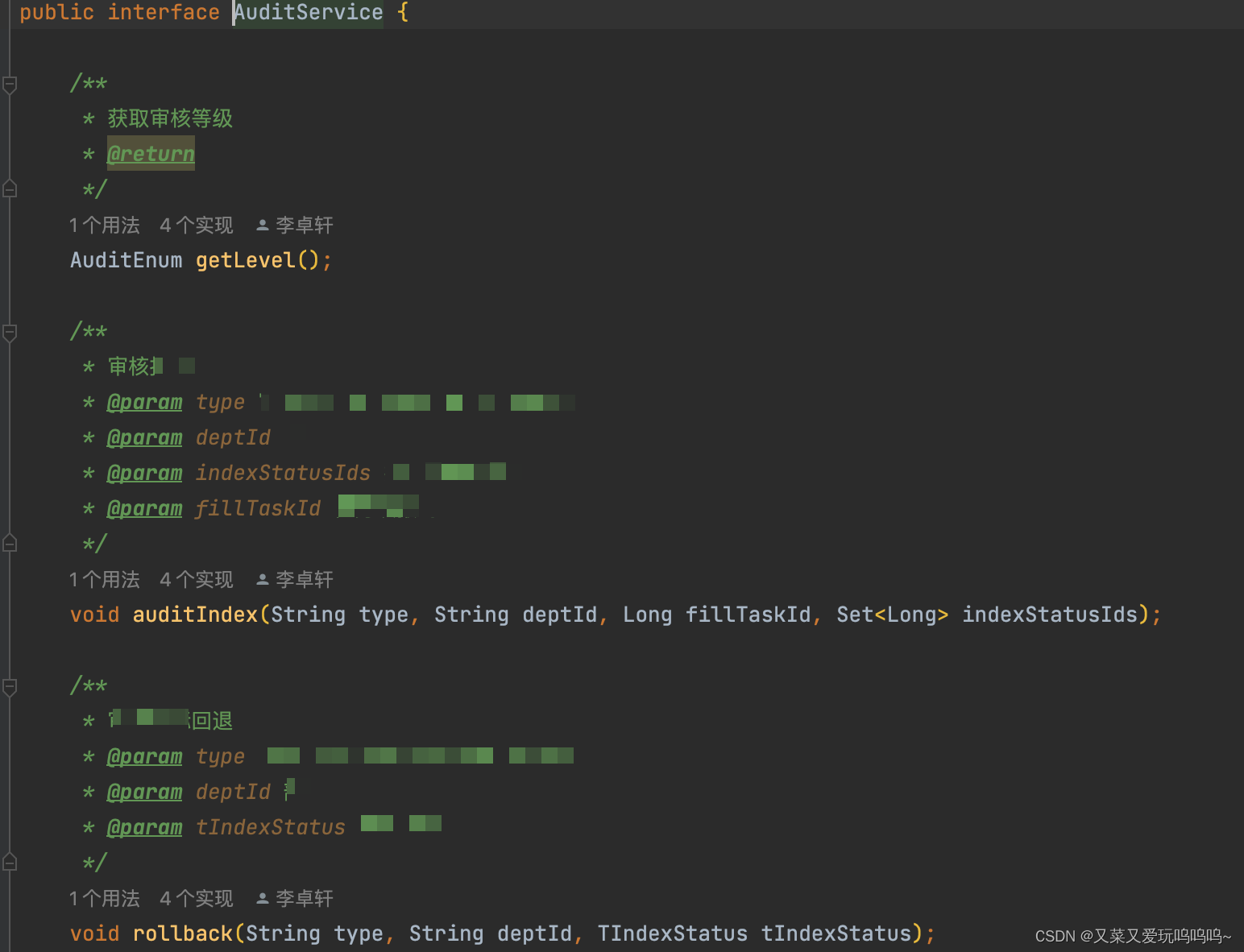The image size is (1244, 952).
Task: Click 'String deptId' in auditIndex signature
Action: pos(516,615)
